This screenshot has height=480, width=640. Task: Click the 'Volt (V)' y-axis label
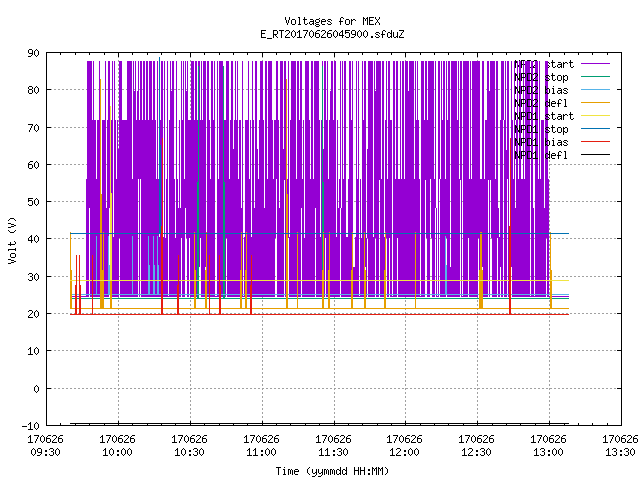coord(12,240)
